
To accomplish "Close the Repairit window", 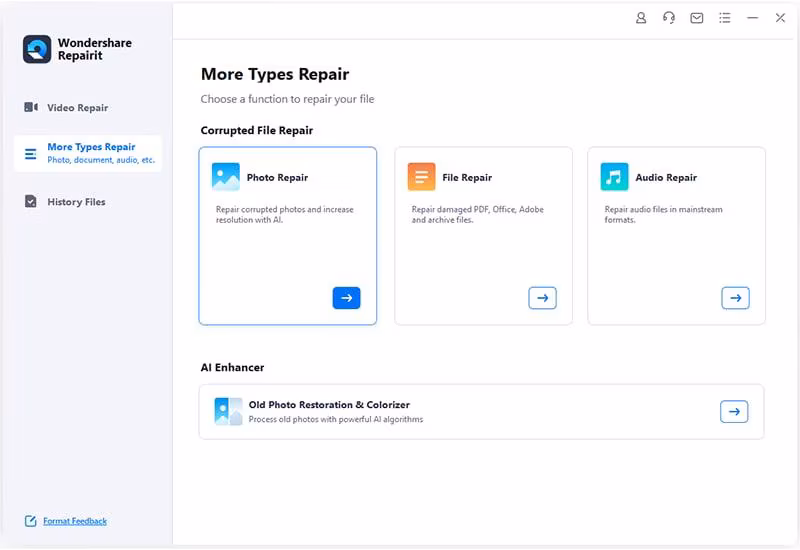I will pyautogui.click(x=780, y=18).
